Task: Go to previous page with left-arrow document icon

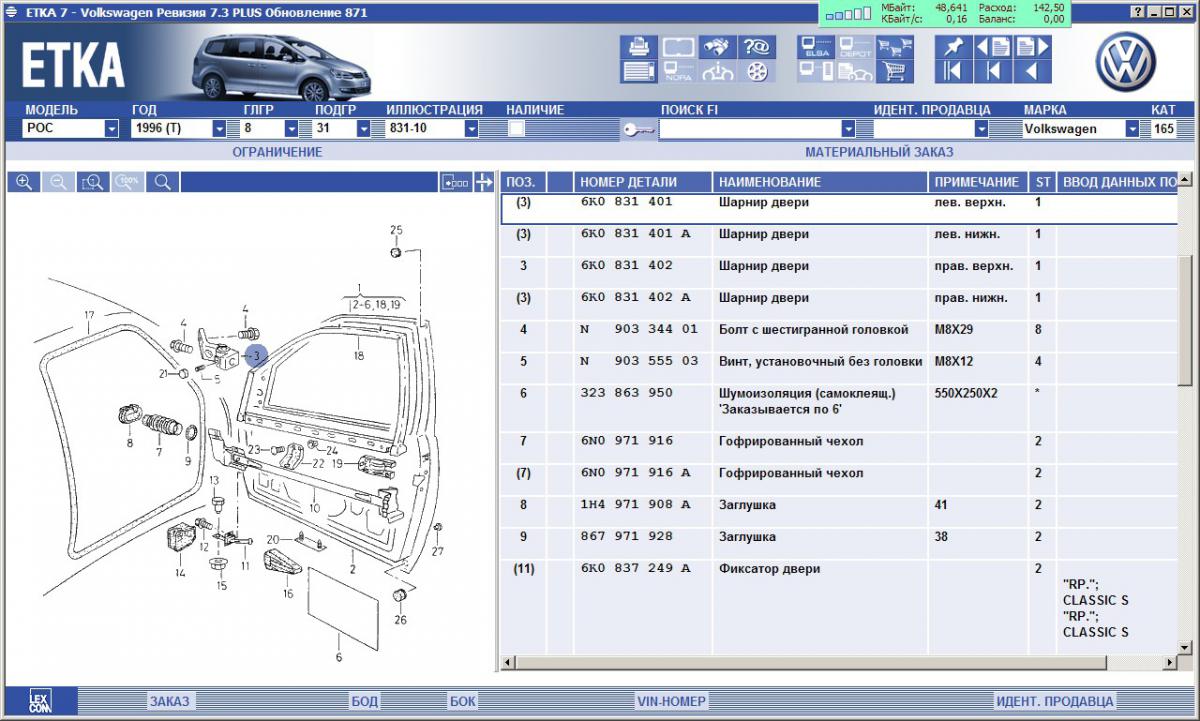Action: 993,47
